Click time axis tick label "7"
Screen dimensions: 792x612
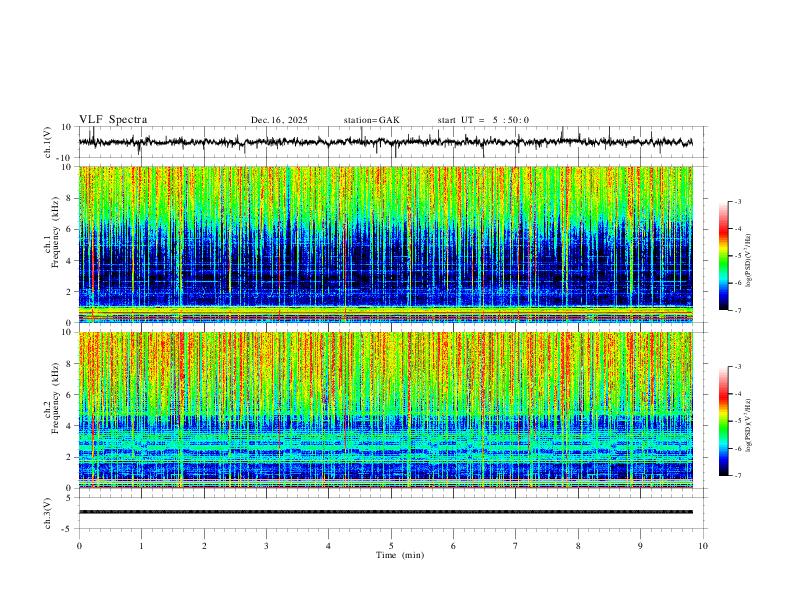coord(516,546)
